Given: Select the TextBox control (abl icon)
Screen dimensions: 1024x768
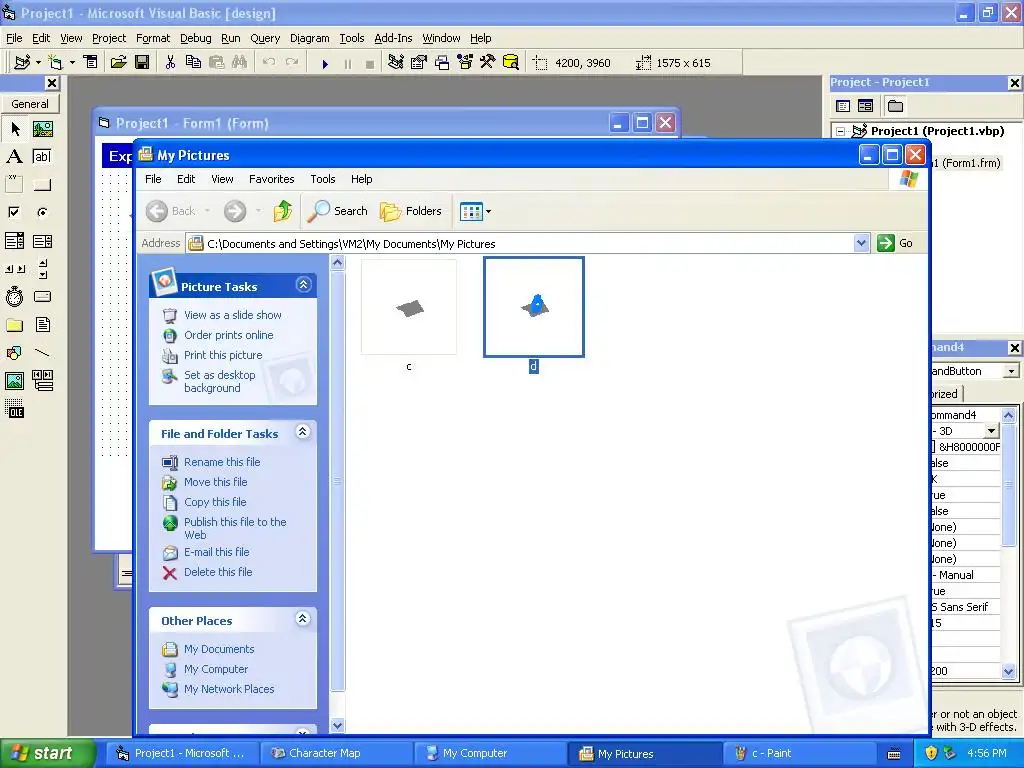Looking at the screenshot, I should [42, 157].
